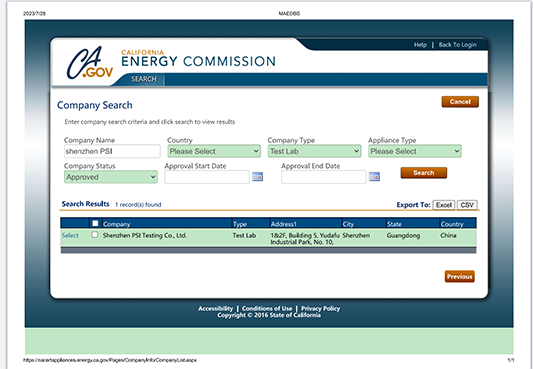533x369 pixels.
Task: Click the Select link in results row
Action: click(x=70, y=235)
